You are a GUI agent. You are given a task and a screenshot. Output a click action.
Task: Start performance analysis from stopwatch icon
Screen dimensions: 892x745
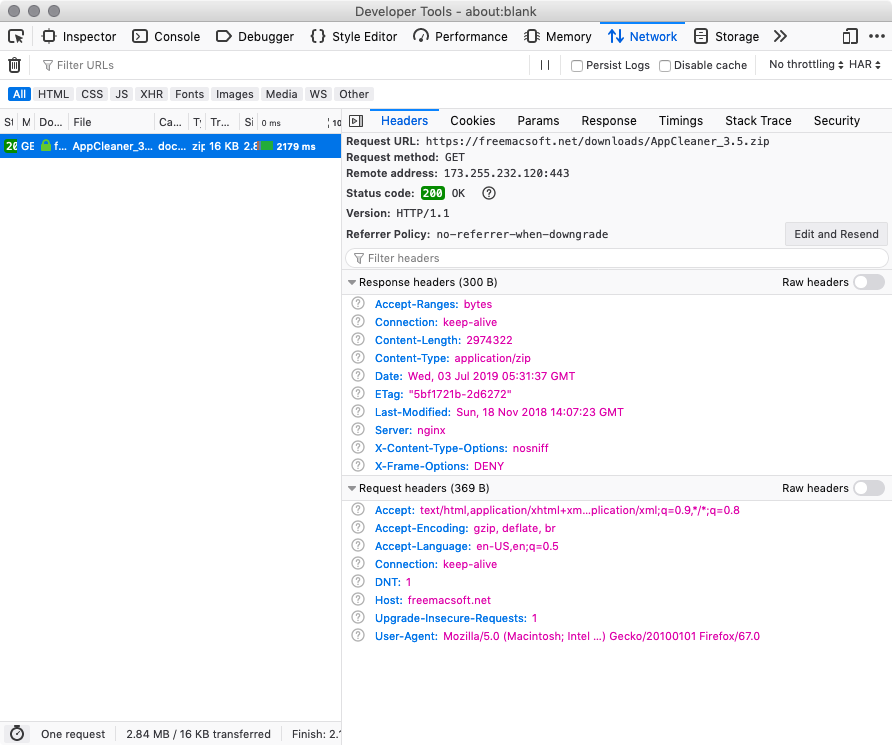coord(16,734)
